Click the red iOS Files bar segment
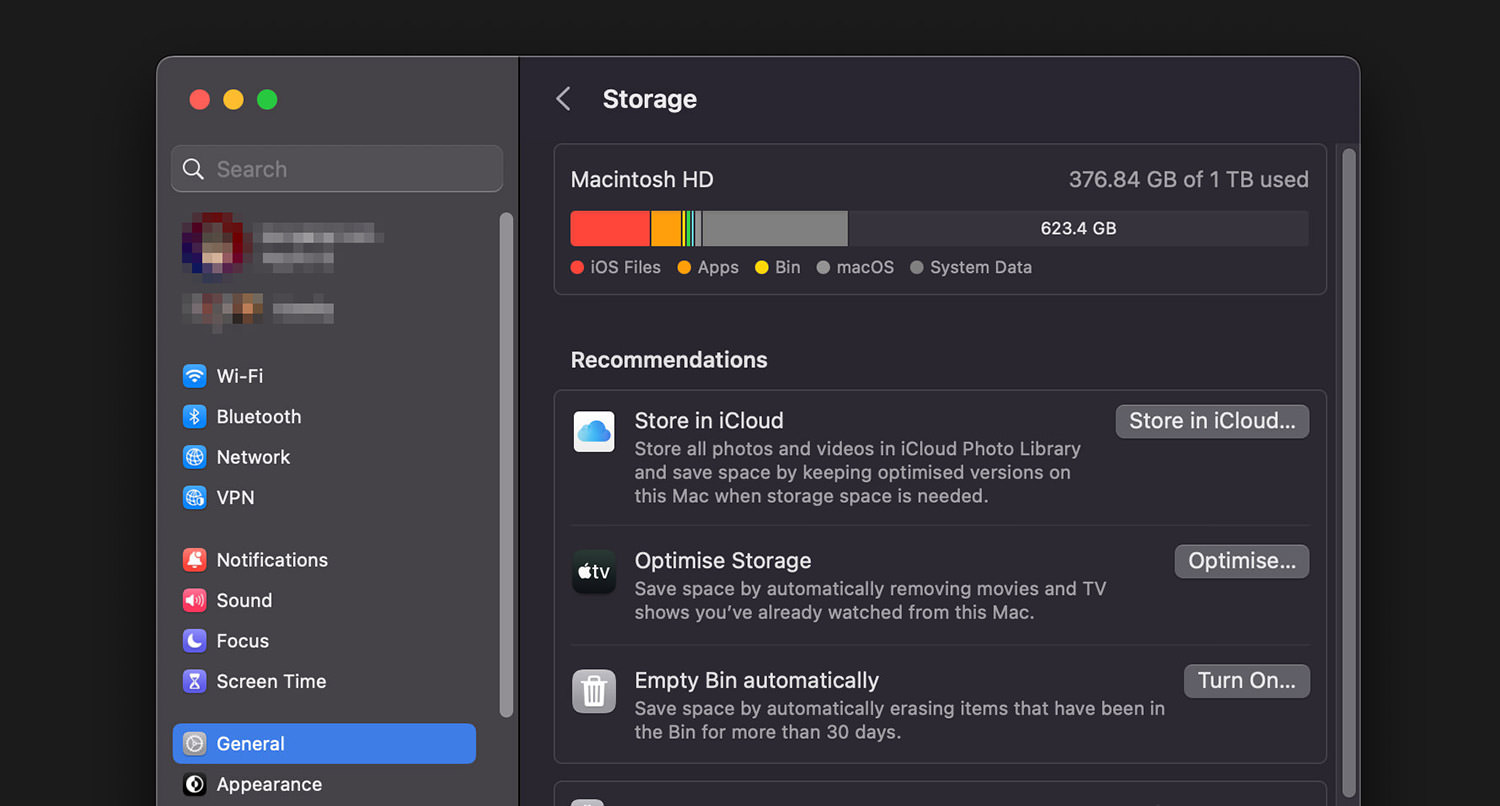Screen dimensions: 1500x806 pyautogui.click(x=610, y=228)
